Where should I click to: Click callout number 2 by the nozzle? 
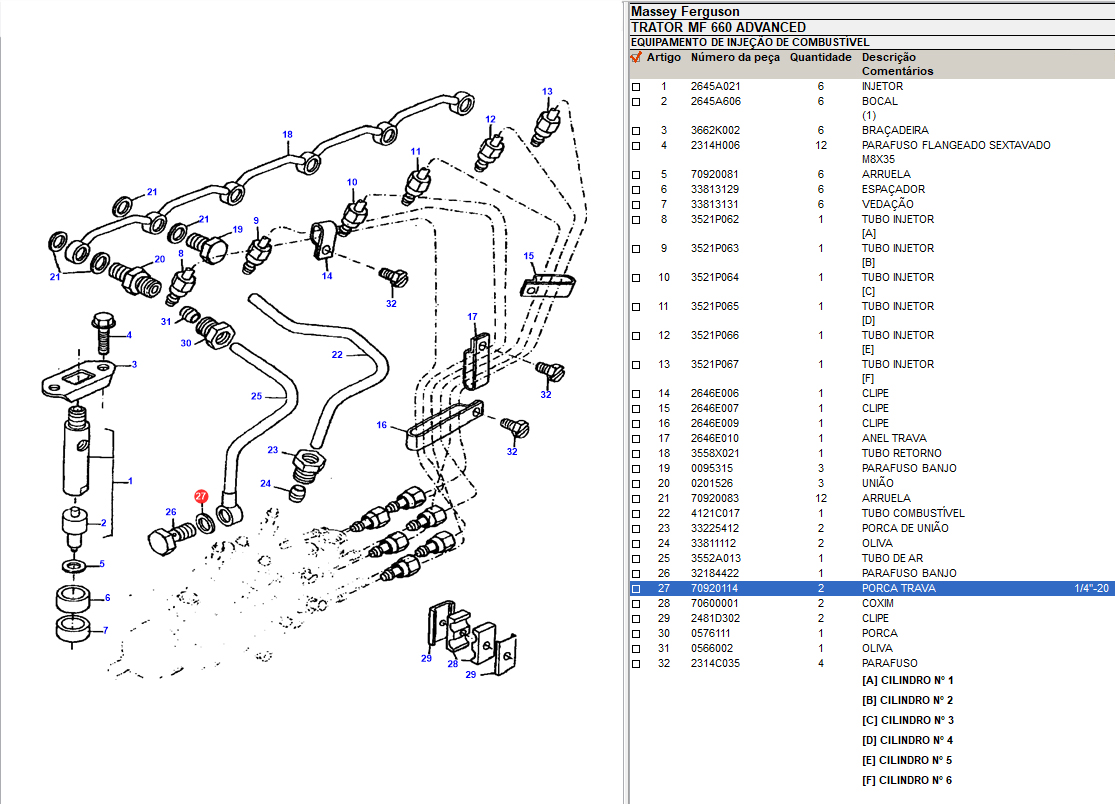point(103,522)
